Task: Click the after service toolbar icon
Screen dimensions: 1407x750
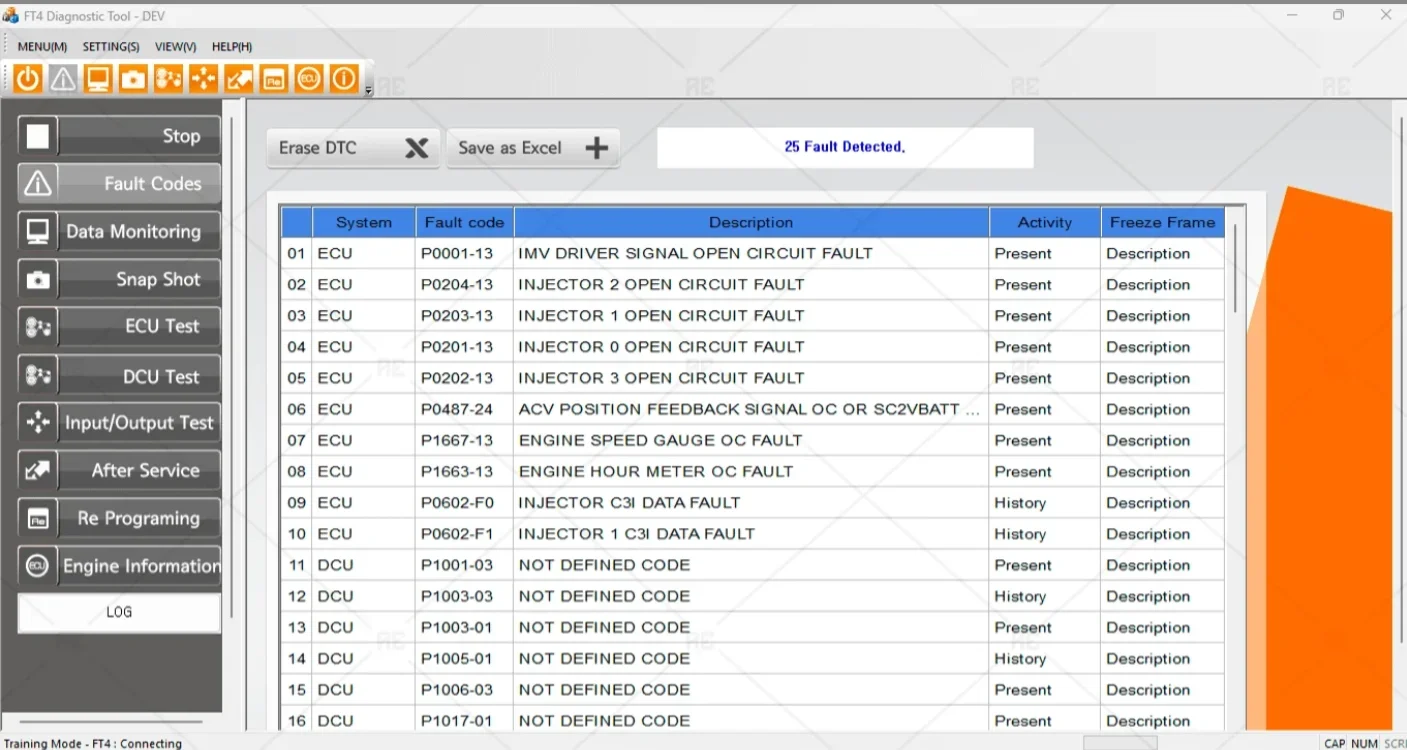Action: (238, 78)
